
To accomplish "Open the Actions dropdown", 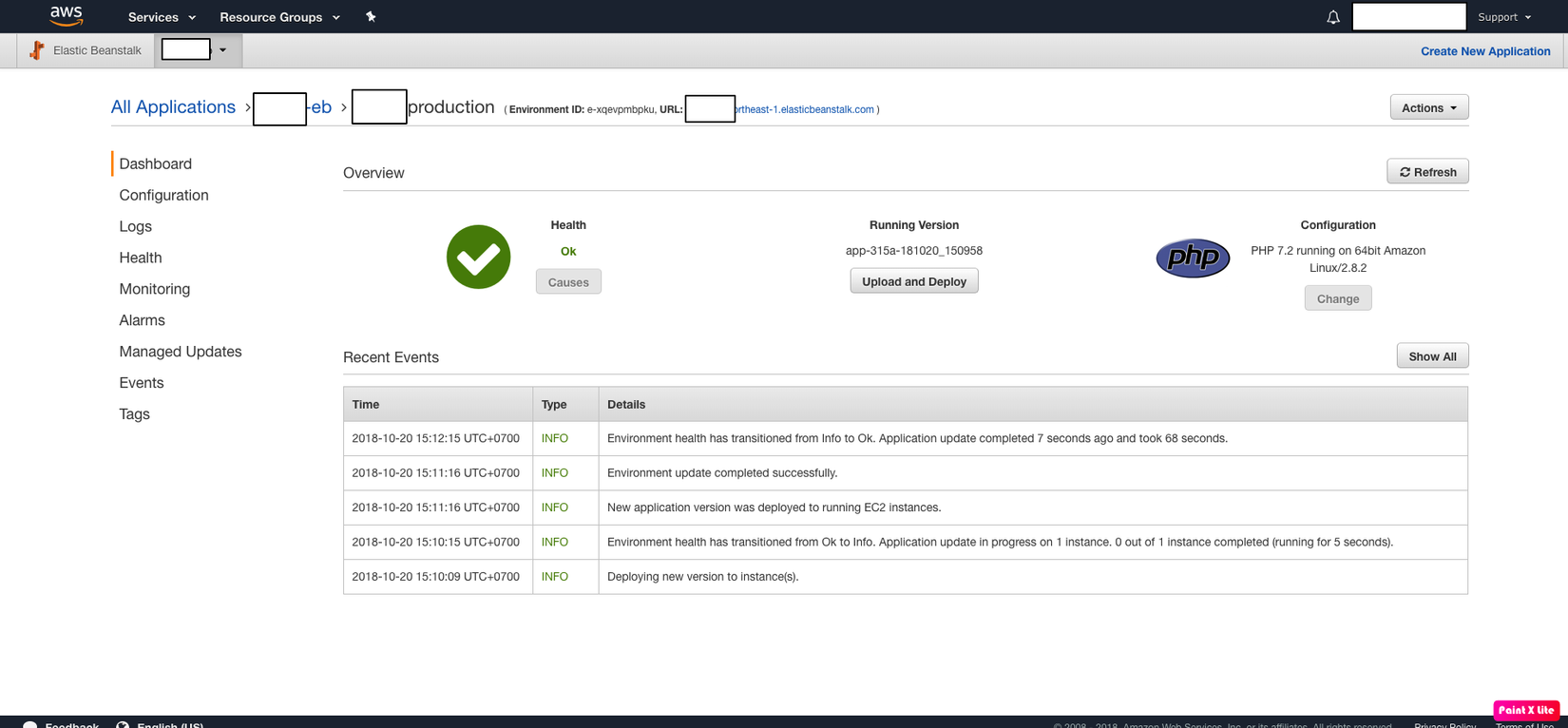I will pyautogui.click(x=1428, y=107).
